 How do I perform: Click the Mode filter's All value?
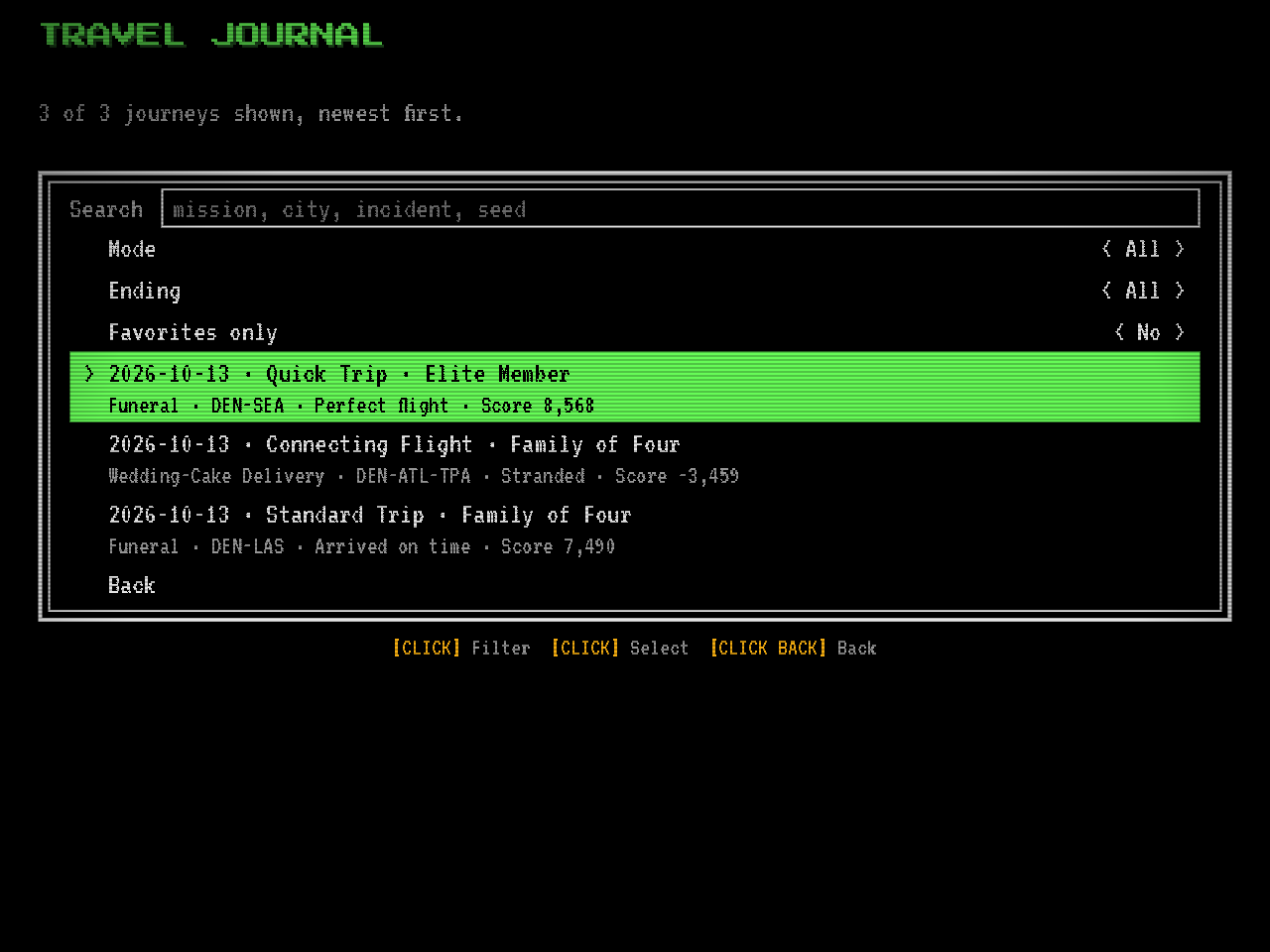[x=1142, y=249]
